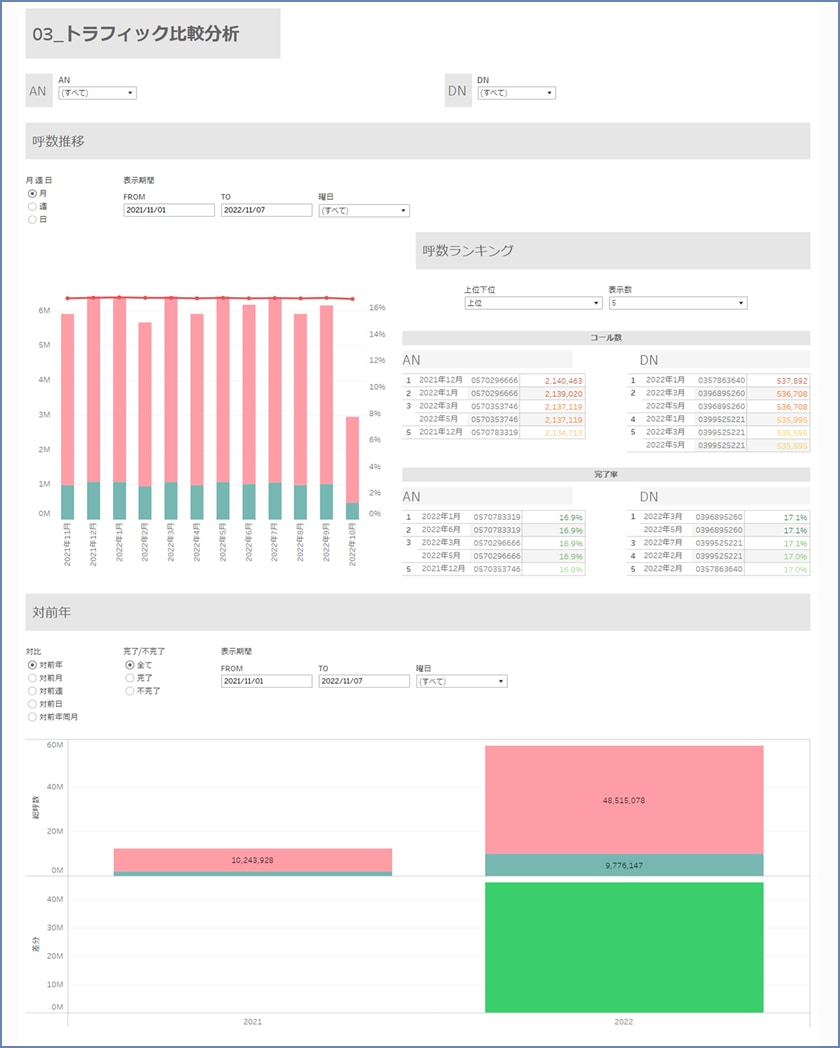Choose the 対前月 comparison option

[x=32, y=678]
